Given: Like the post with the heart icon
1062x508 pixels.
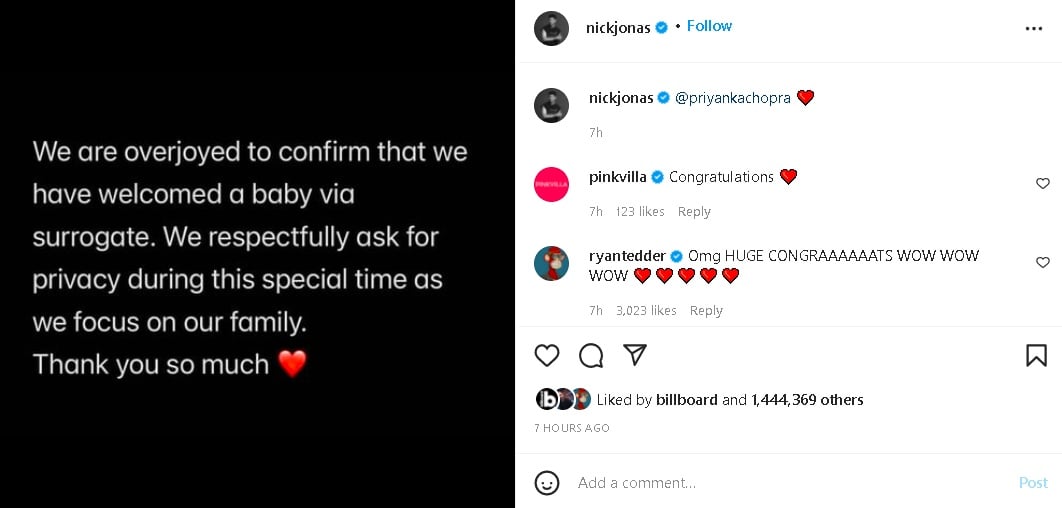Looking at the screenshot, I should (x=547, y=355).
